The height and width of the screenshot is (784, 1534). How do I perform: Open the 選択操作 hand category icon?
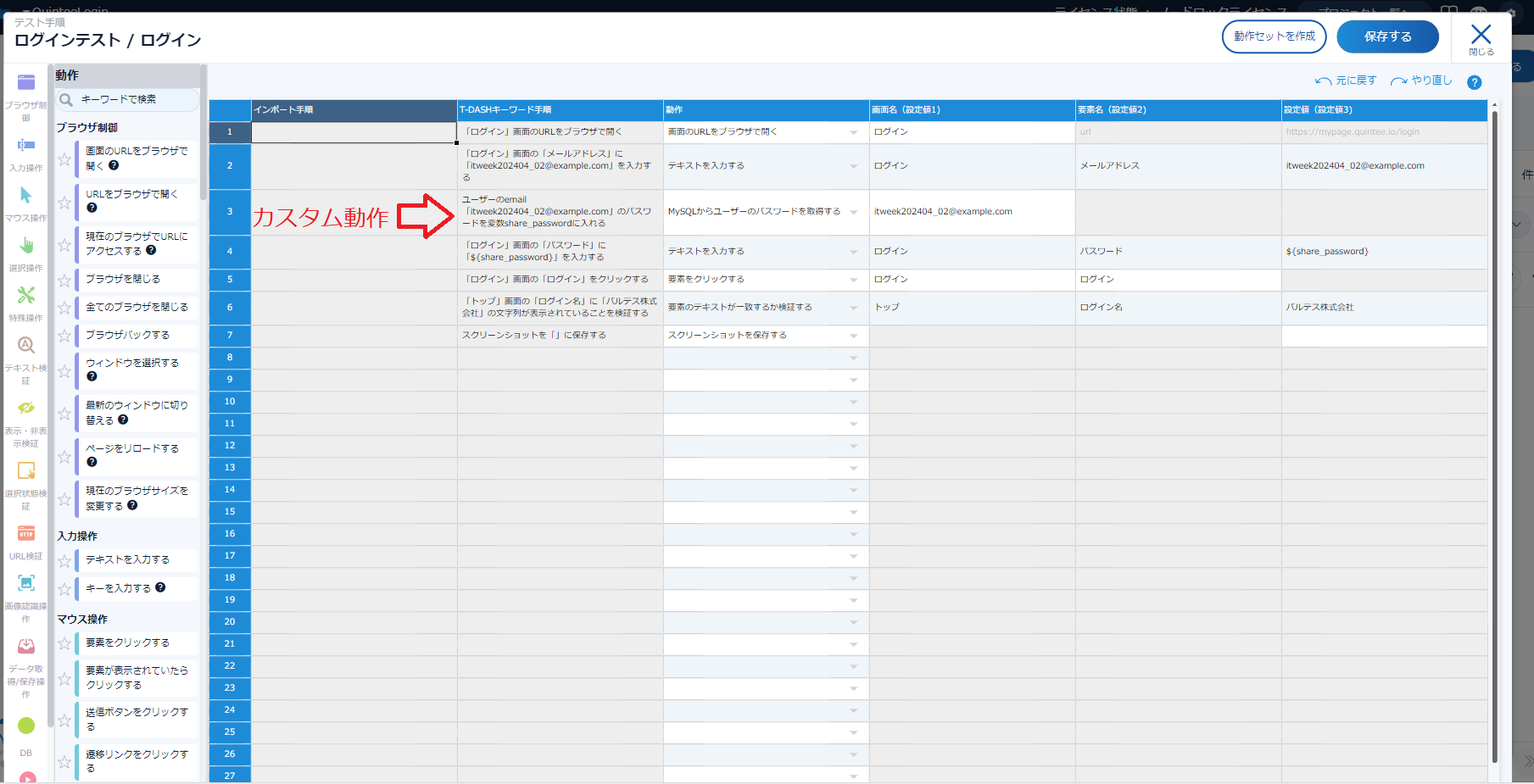tap(26, 245)
